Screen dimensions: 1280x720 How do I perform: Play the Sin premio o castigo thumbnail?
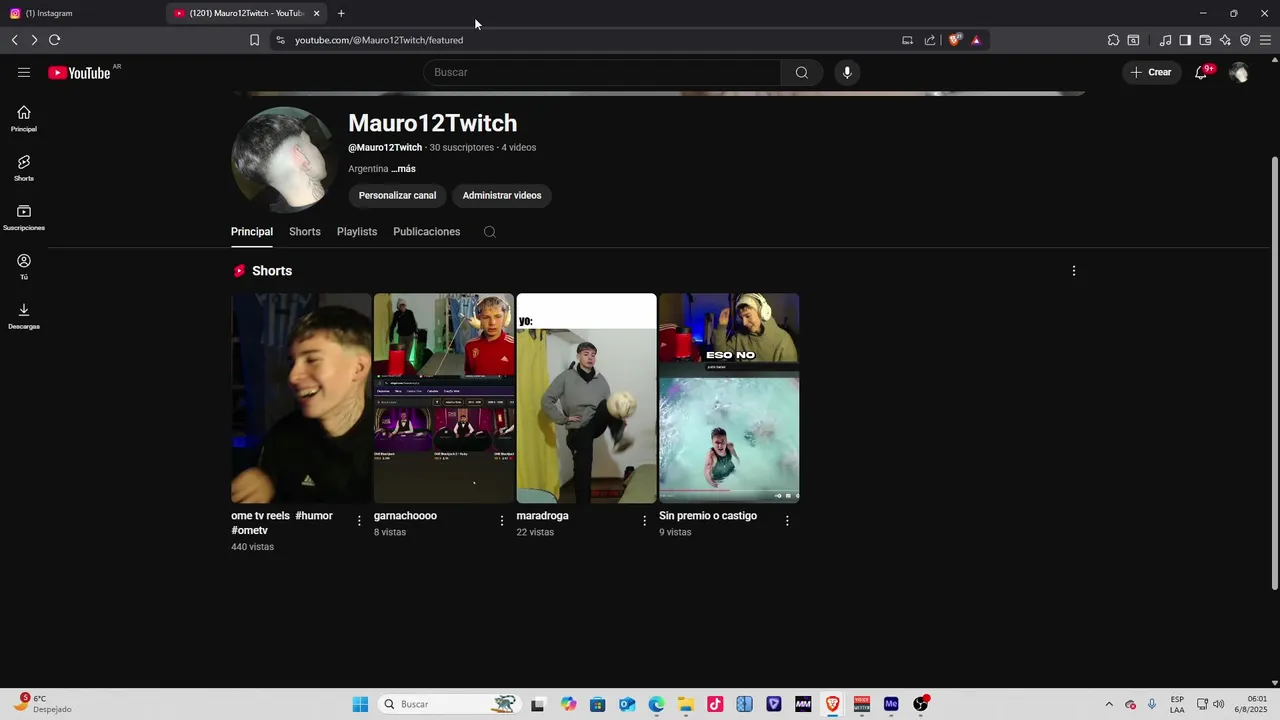pyautogui.click(x=729, y=398)
